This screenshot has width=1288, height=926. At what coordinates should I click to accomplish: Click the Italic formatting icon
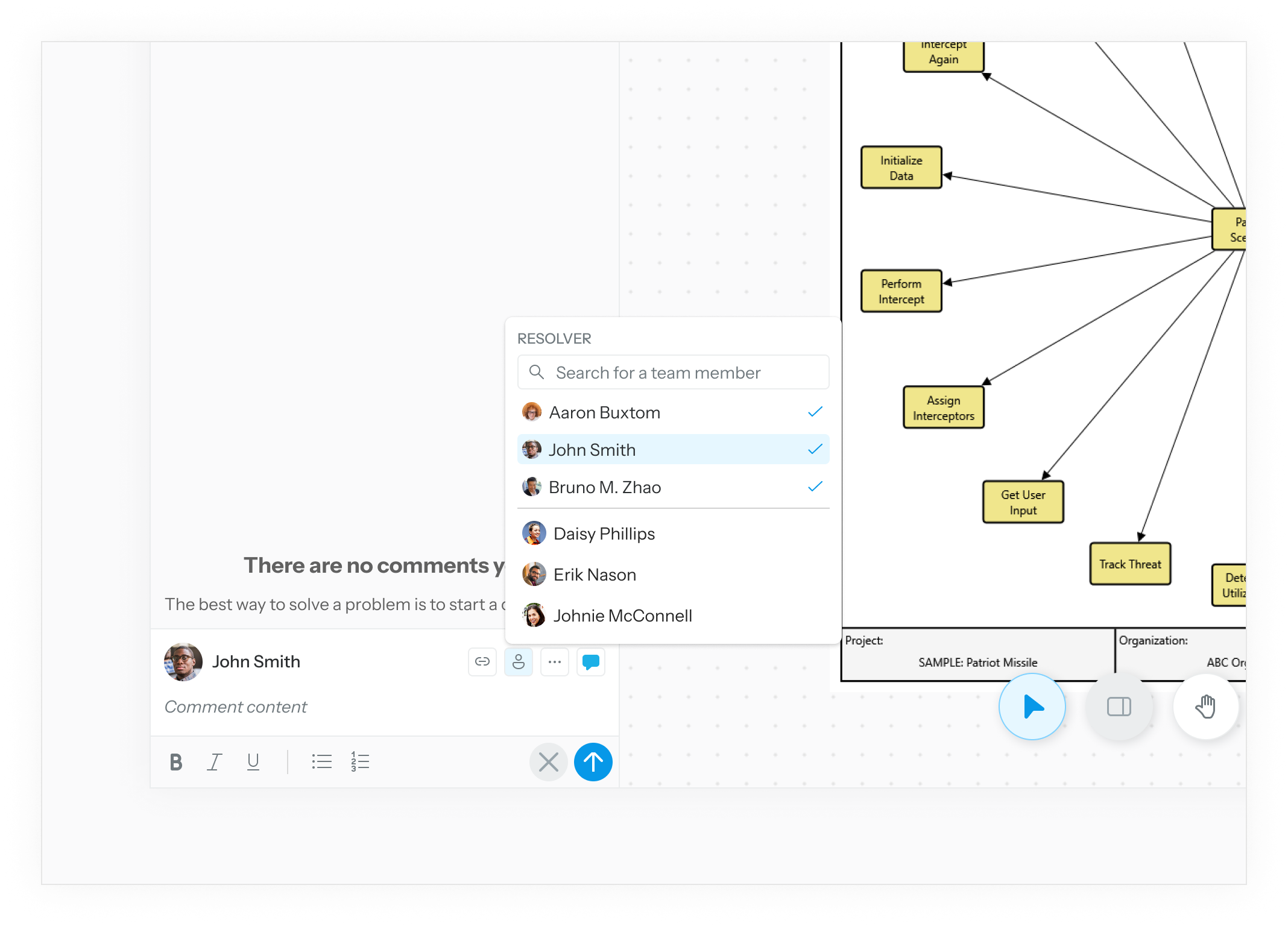point(215,762)
